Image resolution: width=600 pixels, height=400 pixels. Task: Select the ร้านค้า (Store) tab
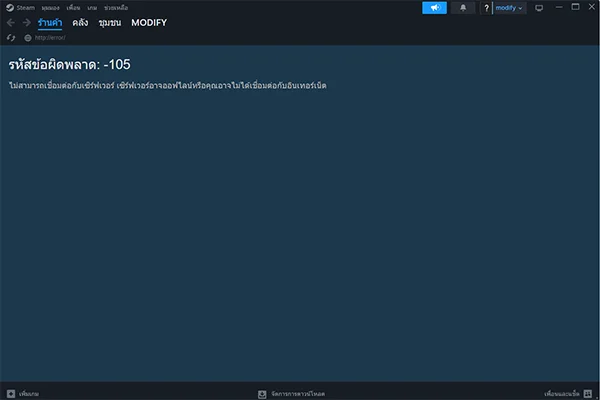50,22
